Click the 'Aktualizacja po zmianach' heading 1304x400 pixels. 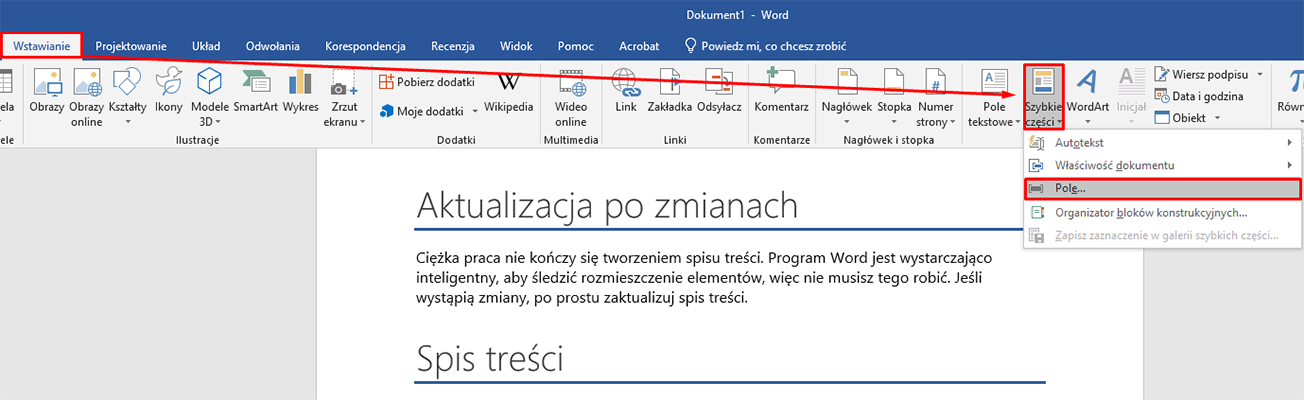pos(606,206)
